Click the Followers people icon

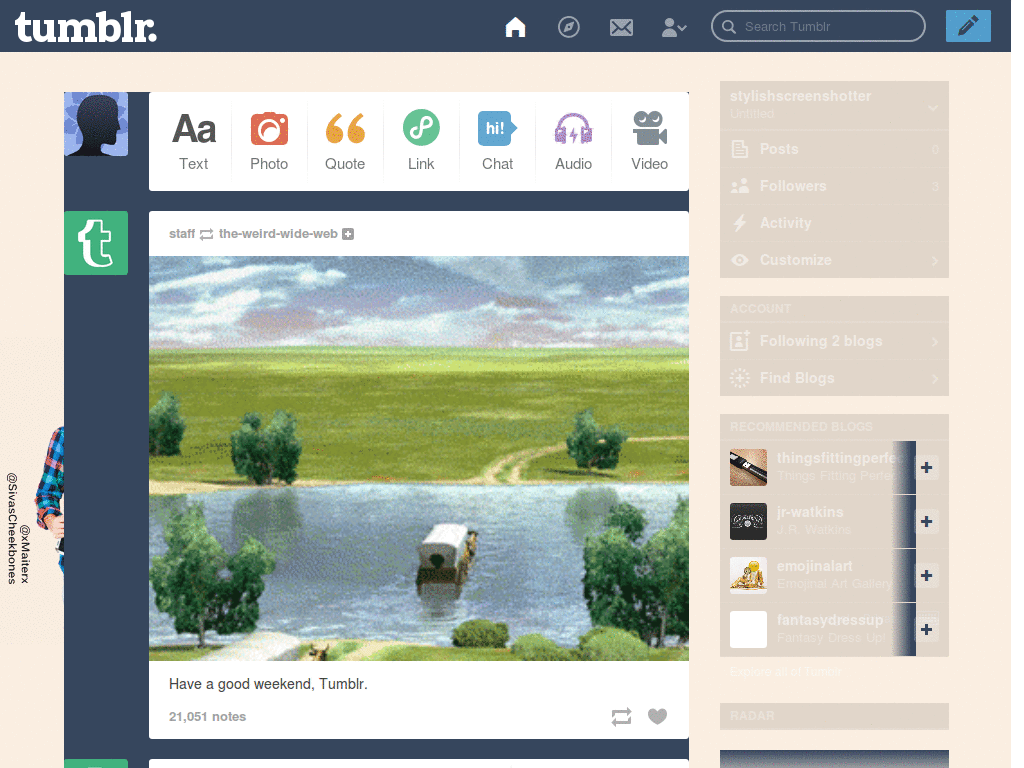(x=739, y=186)
